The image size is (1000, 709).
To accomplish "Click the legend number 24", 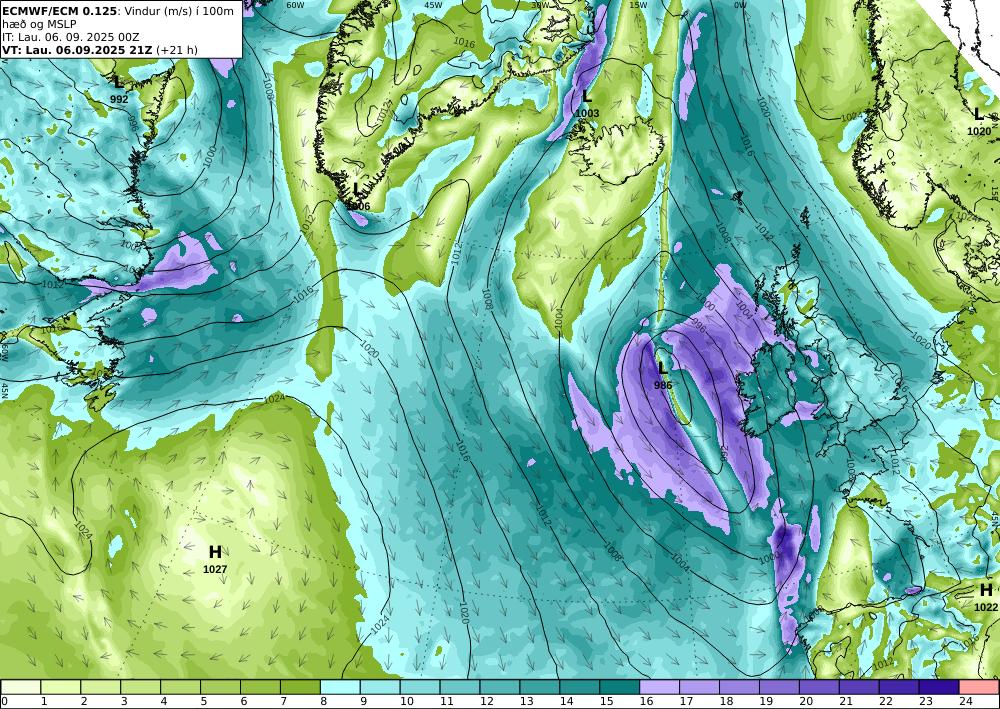I will [x=966, y=701].
